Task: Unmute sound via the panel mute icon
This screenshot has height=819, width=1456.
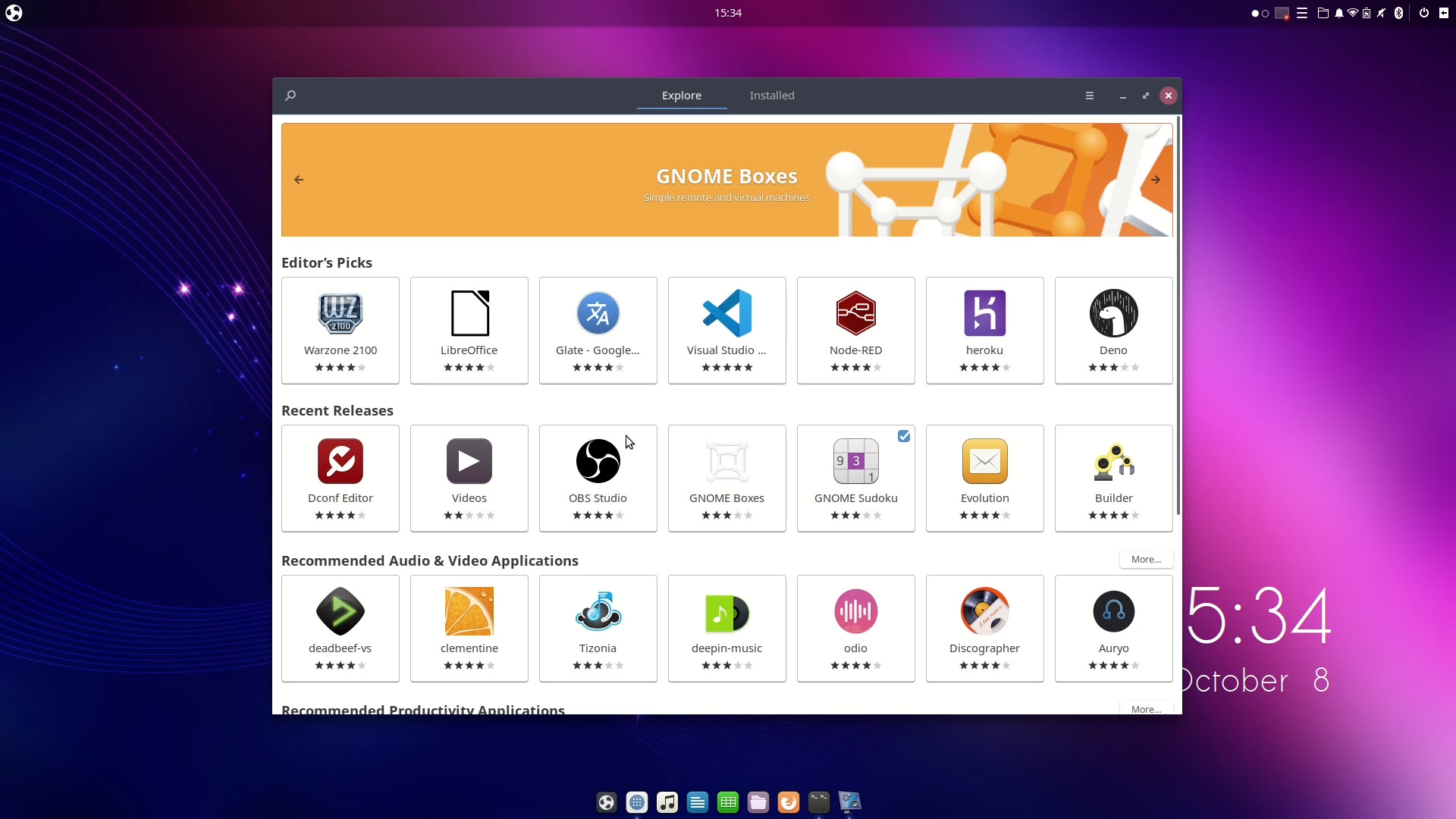Action: point(1382,13)
